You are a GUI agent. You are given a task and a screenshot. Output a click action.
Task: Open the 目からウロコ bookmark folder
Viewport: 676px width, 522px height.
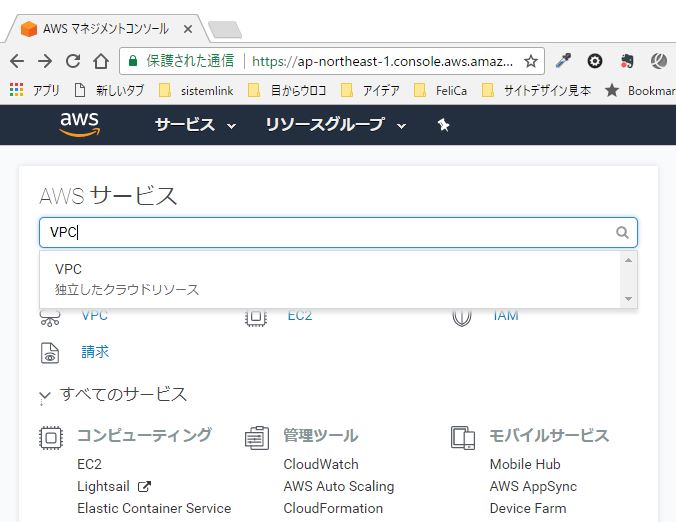click(287, 90)
